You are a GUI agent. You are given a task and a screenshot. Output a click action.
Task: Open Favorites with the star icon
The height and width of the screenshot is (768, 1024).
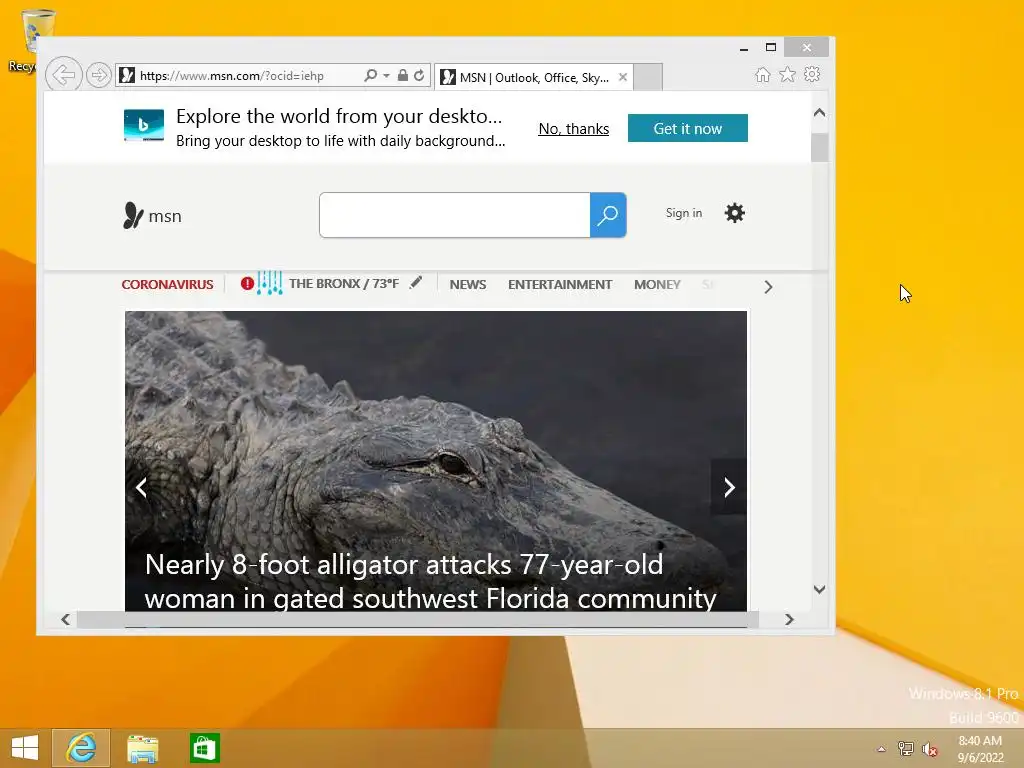pos(788,75)
